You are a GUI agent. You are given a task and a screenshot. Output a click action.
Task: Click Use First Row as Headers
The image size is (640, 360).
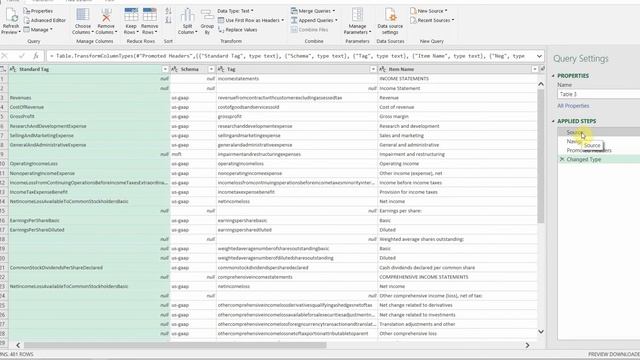(x=251, y=20)
